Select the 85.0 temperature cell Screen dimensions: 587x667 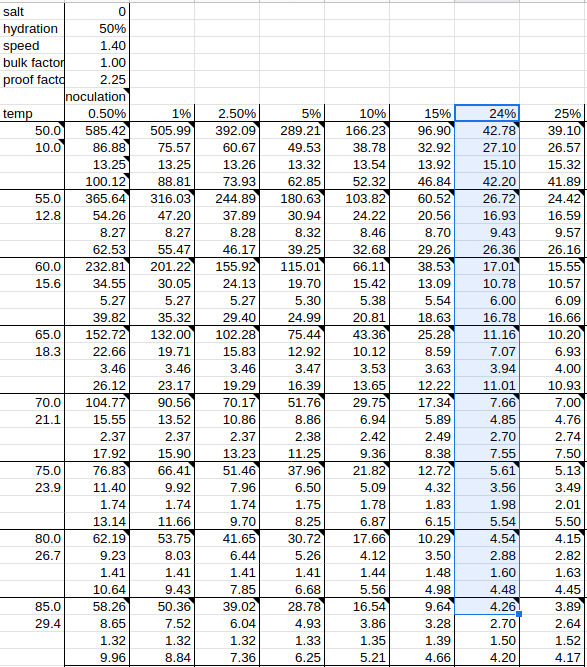[32, 607]
